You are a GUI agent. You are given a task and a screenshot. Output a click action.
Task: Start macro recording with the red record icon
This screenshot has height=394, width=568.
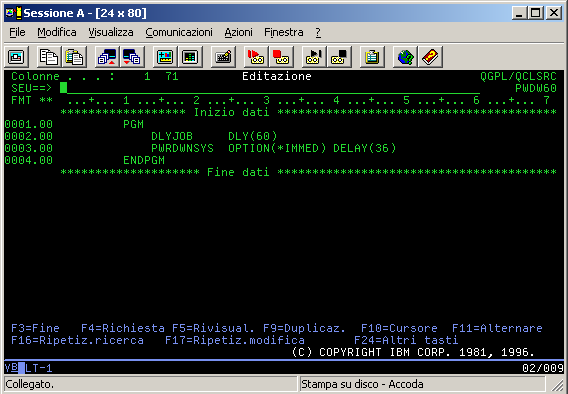(256, 57)
